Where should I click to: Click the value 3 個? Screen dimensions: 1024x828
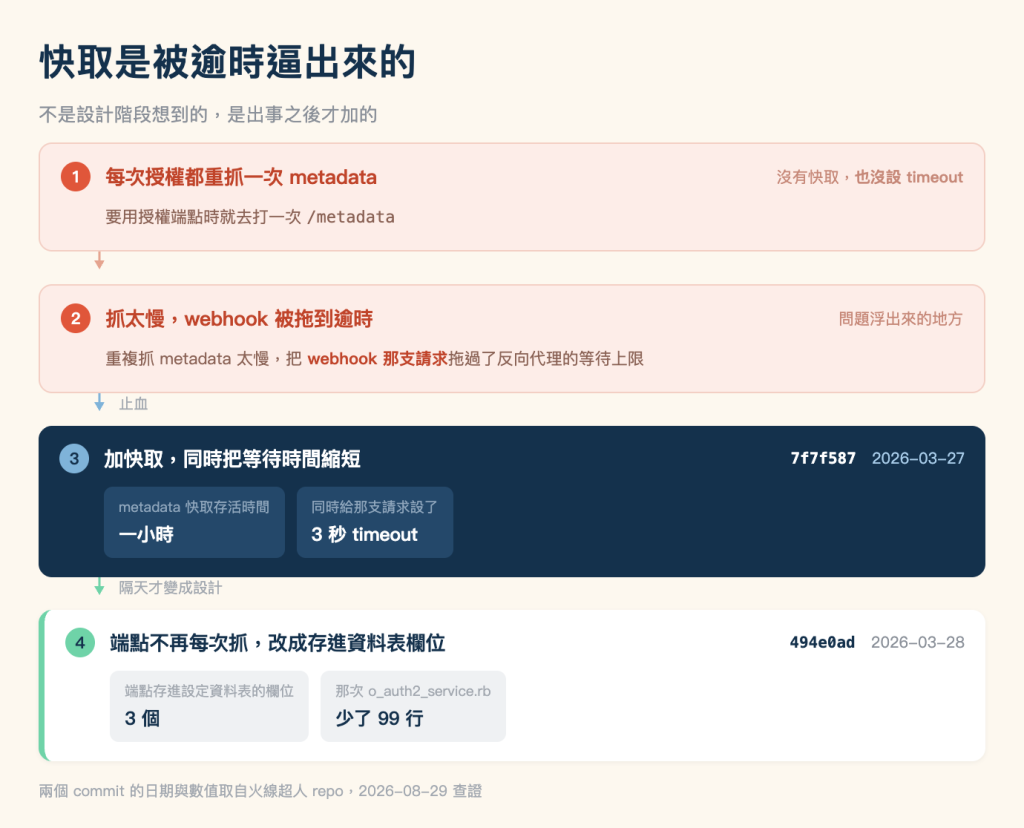click(142, 718)
